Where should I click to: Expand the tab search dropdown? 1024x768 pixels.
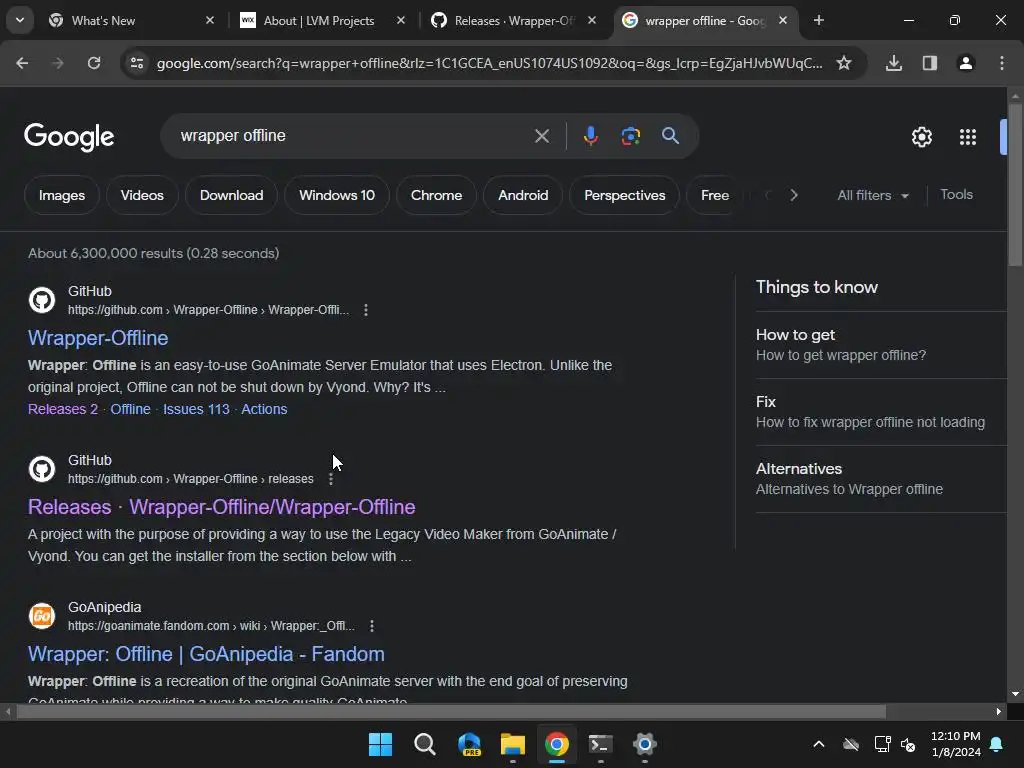pyautogui.click(x=20, y=20)
